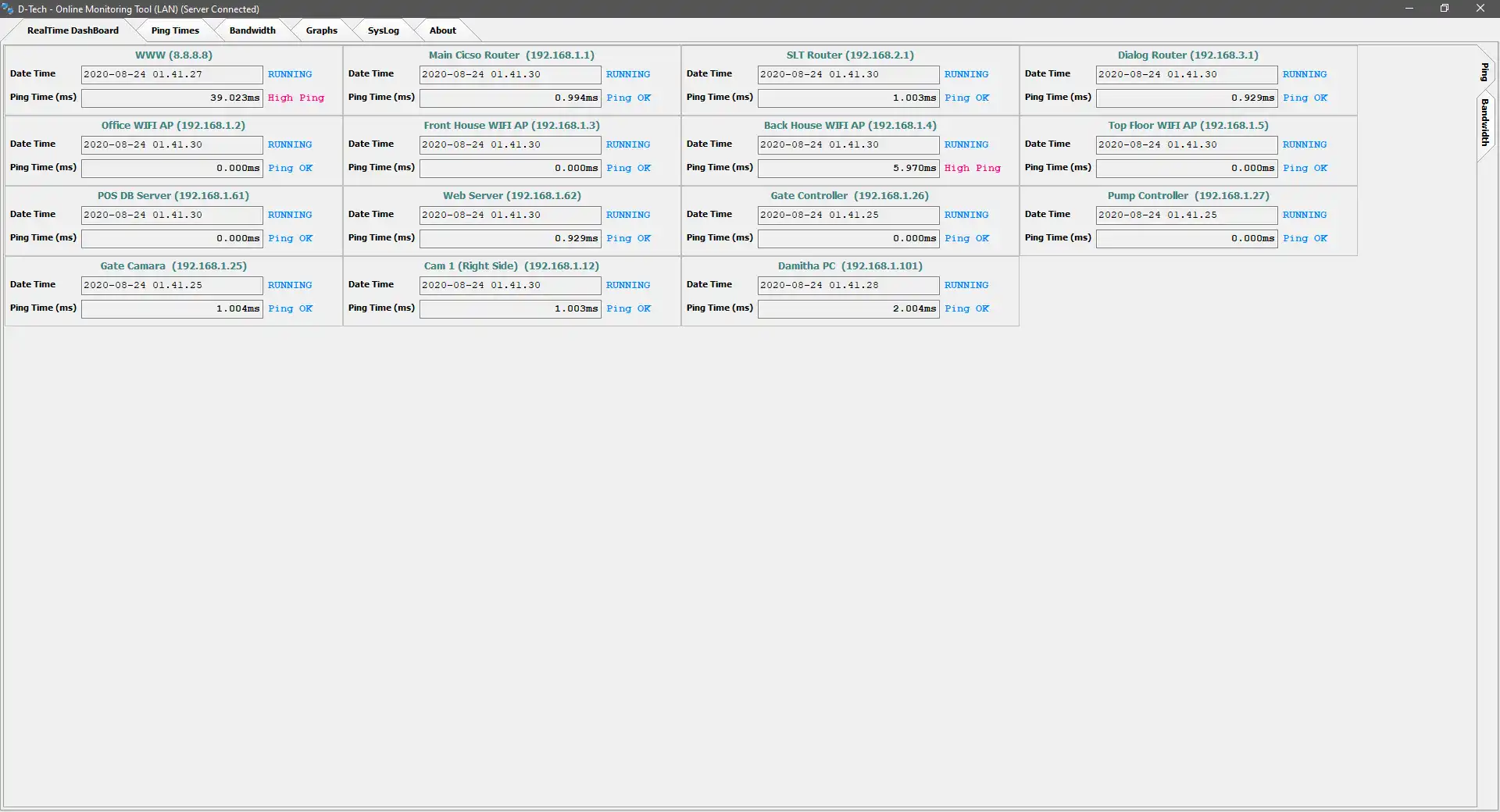Screen dimensions: 1500x812
Task: Click Office WIFI AP (192.168.1.2) heading
Action: 173,126
